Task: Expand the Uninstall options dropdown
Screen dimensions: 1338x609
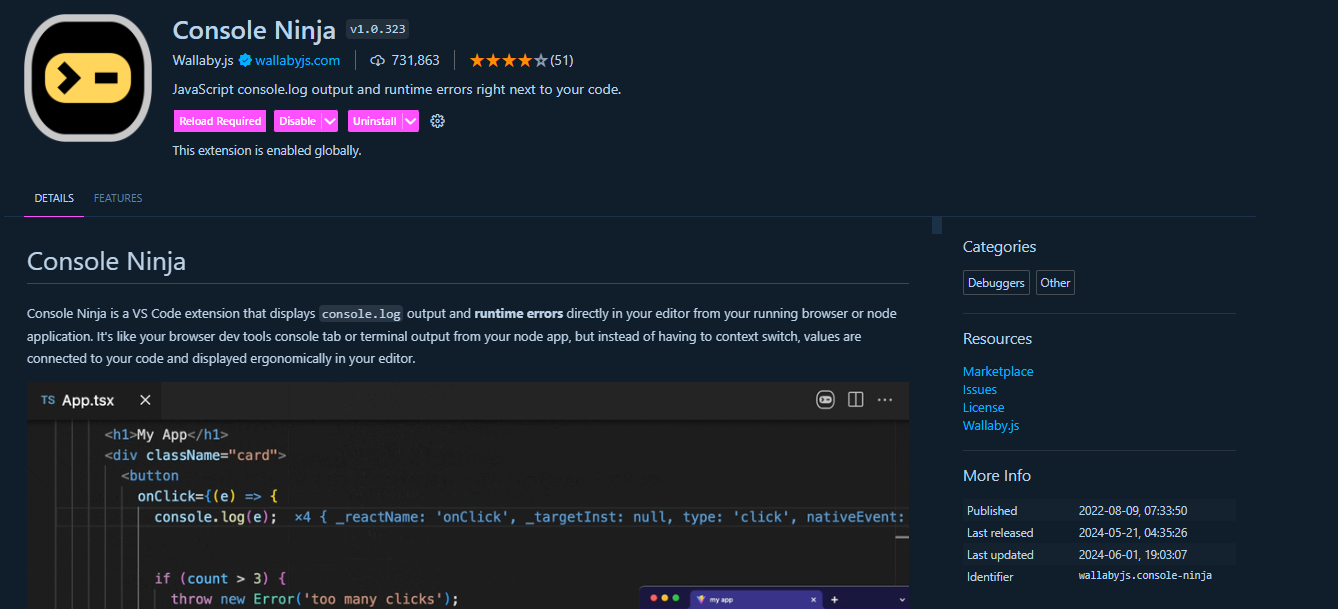Action: 409,120
